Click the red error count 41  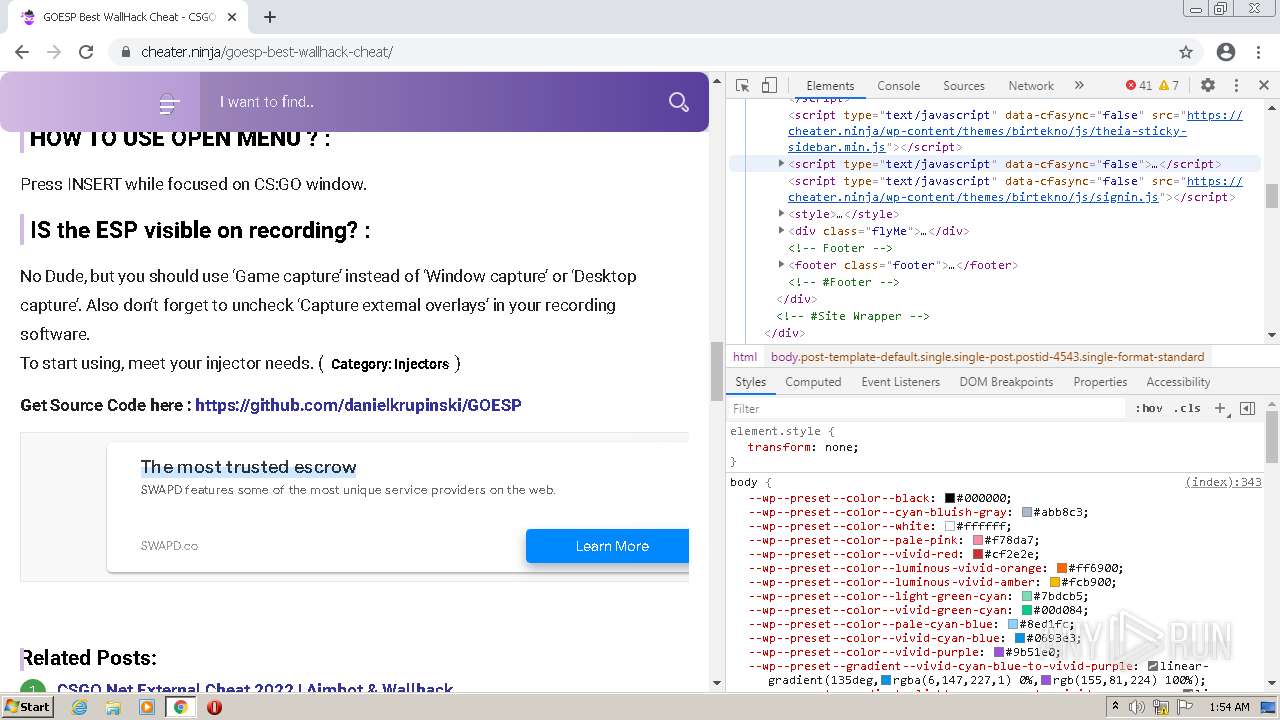tap(1139, 85)
